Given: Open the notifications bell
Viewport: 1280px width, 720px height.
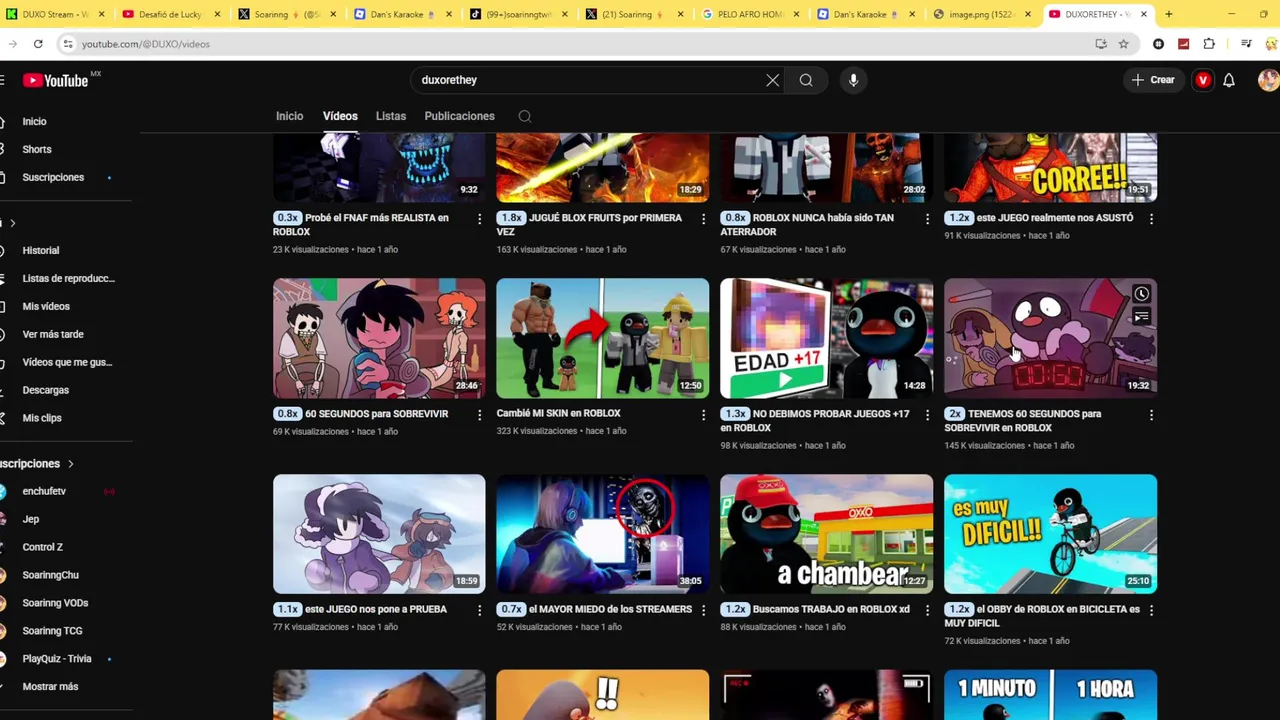Looking at the screenshot, I should click(x=1229, y=80).
